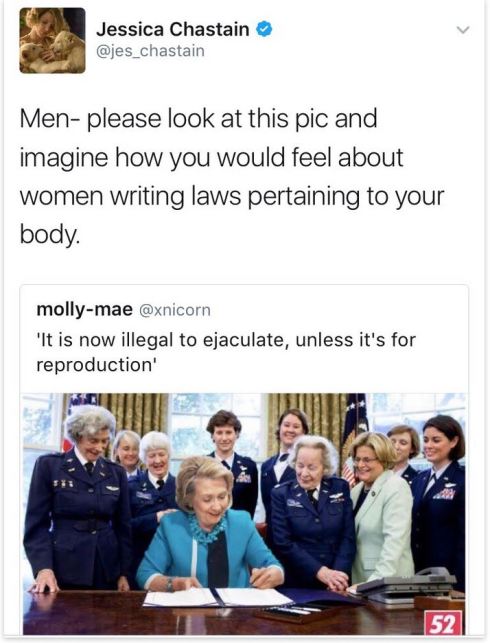The image size is (490, 643).
Task: Click the red 52 badge on photo
Action: [x=443, y=623]
